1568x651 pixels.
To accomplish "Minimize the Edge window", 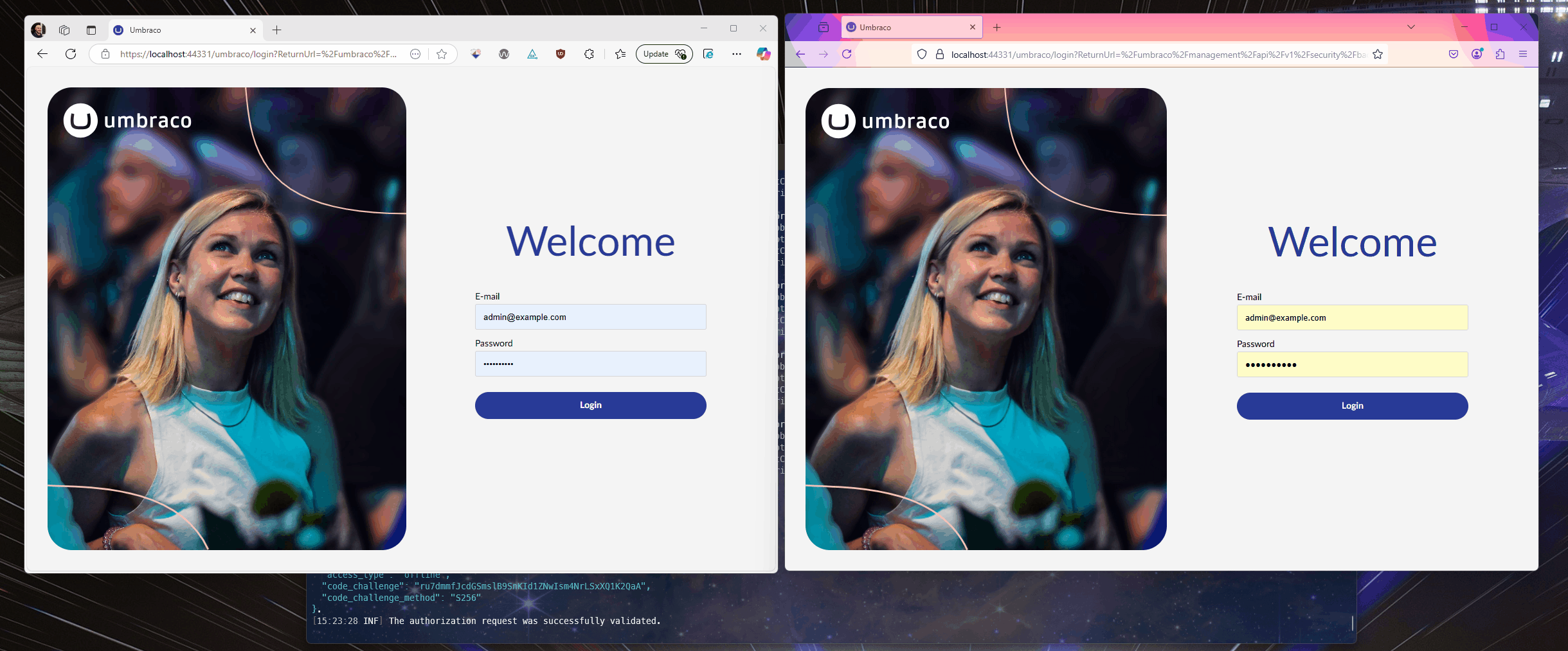I will pyautogui.click(x=704, y=28).
